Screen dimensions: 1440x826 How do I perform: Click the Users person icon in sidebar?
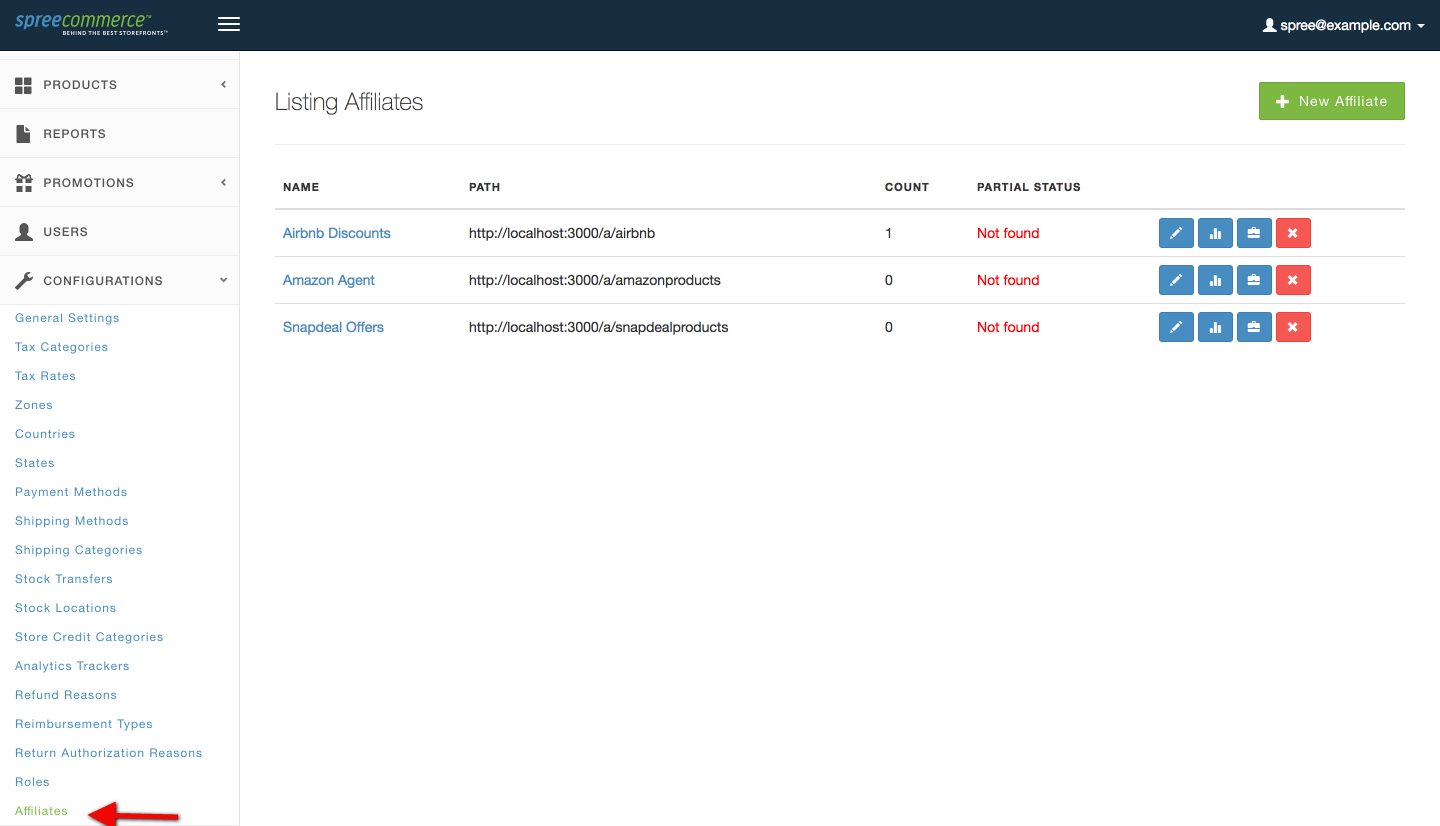(x=24, y=232)
